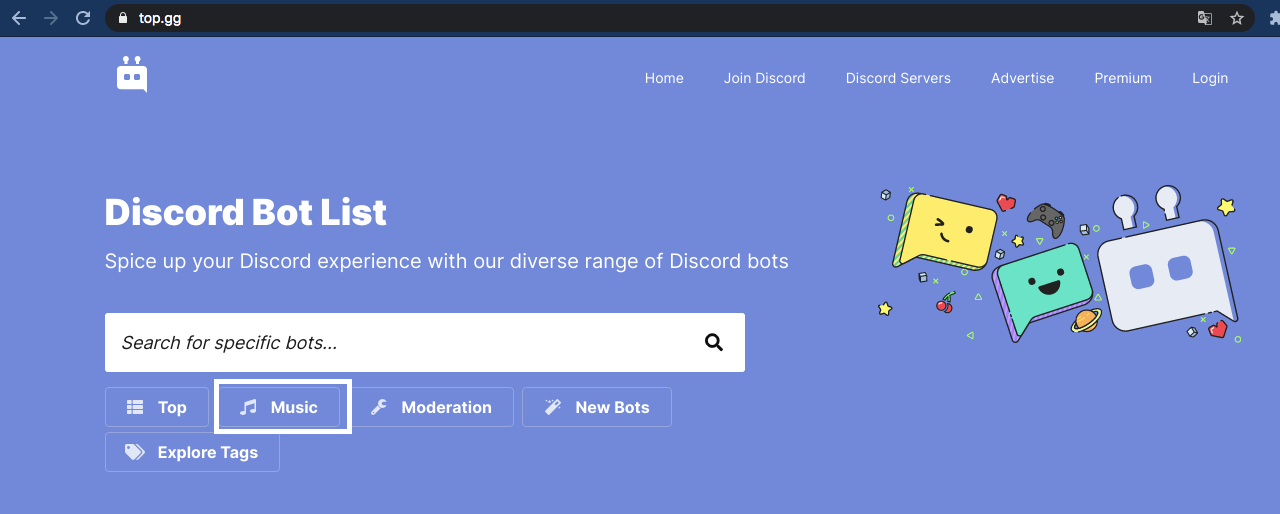
Task: Click the padlock site security icon
Action: pyautogui.click(x=123, y=18)
